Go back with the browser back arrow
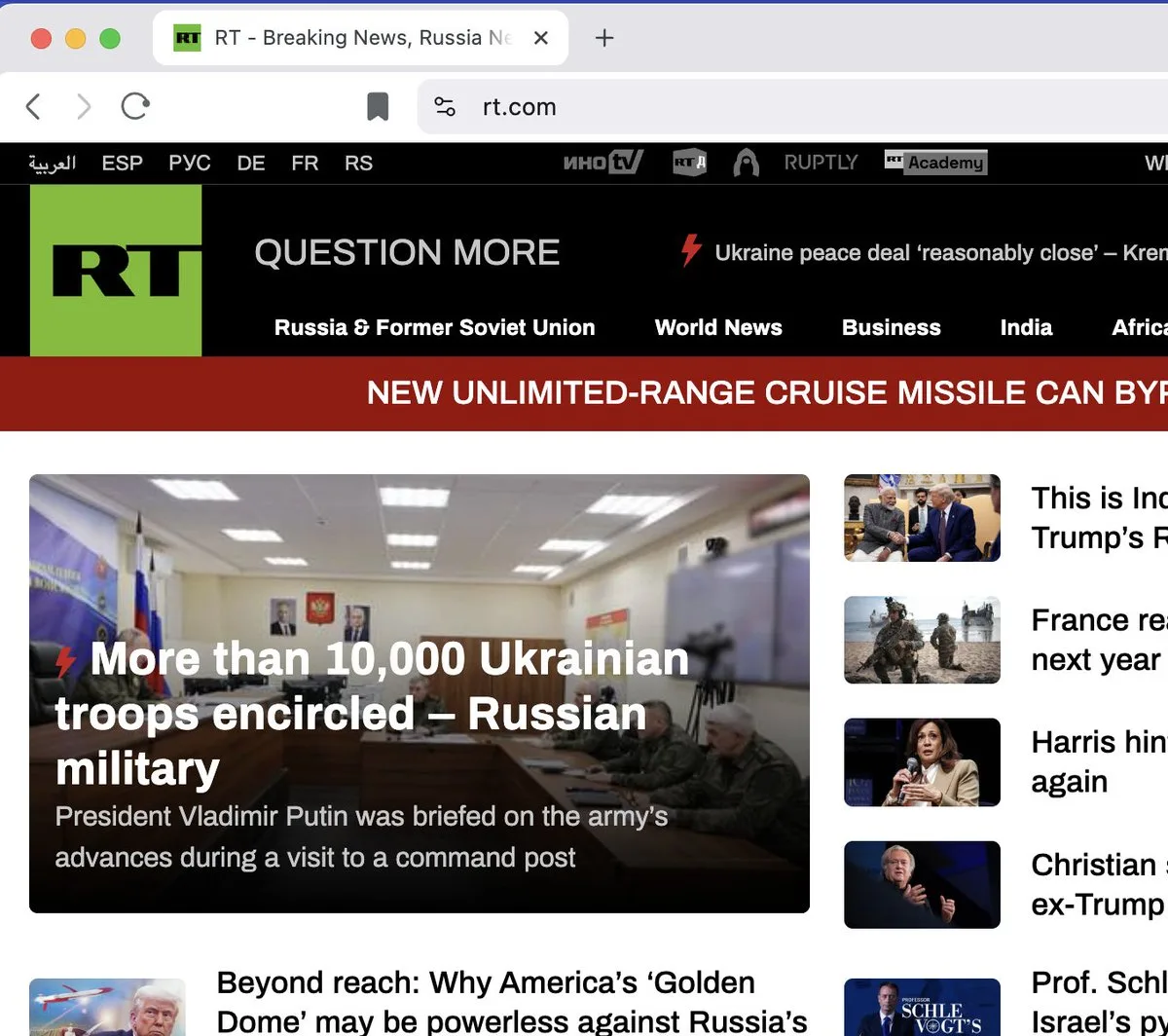Image resolution: width=1168 pixels, height=1036 pixels. (x=33, y=106)
